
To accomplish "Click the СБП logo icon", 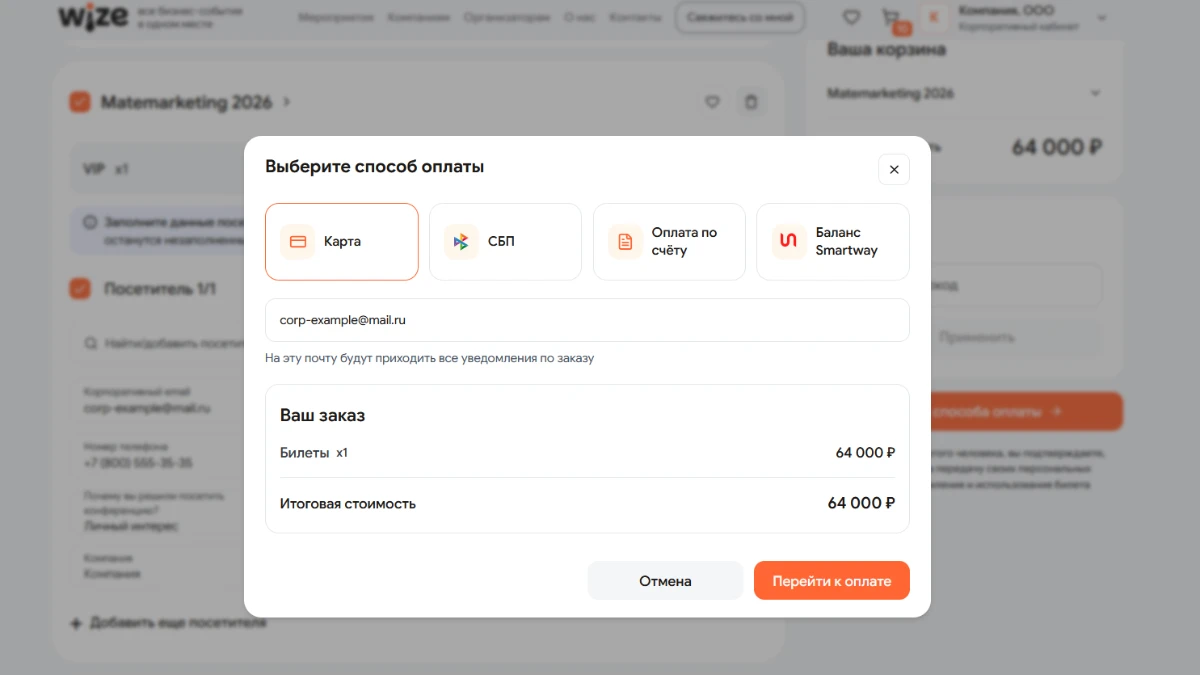I will click(x=461, y=242).
